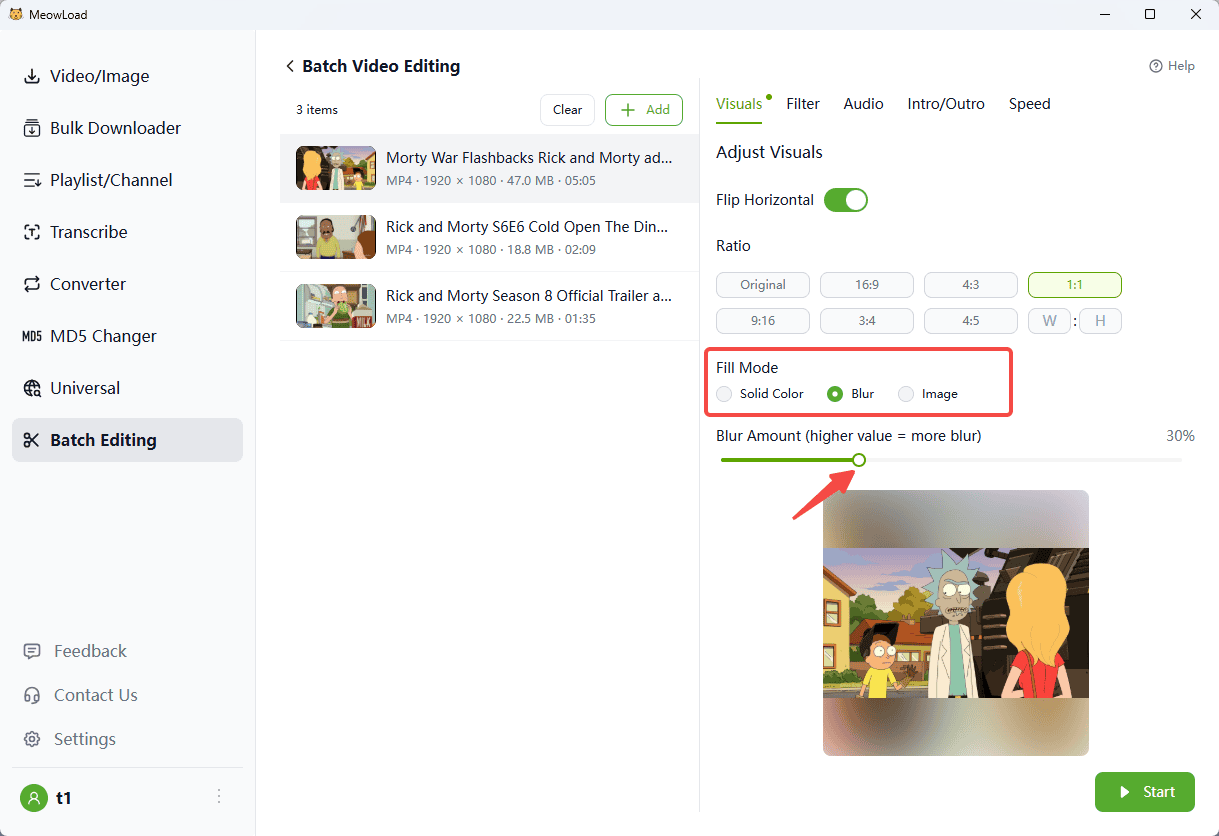Open the account options menu beside t1

219,797
